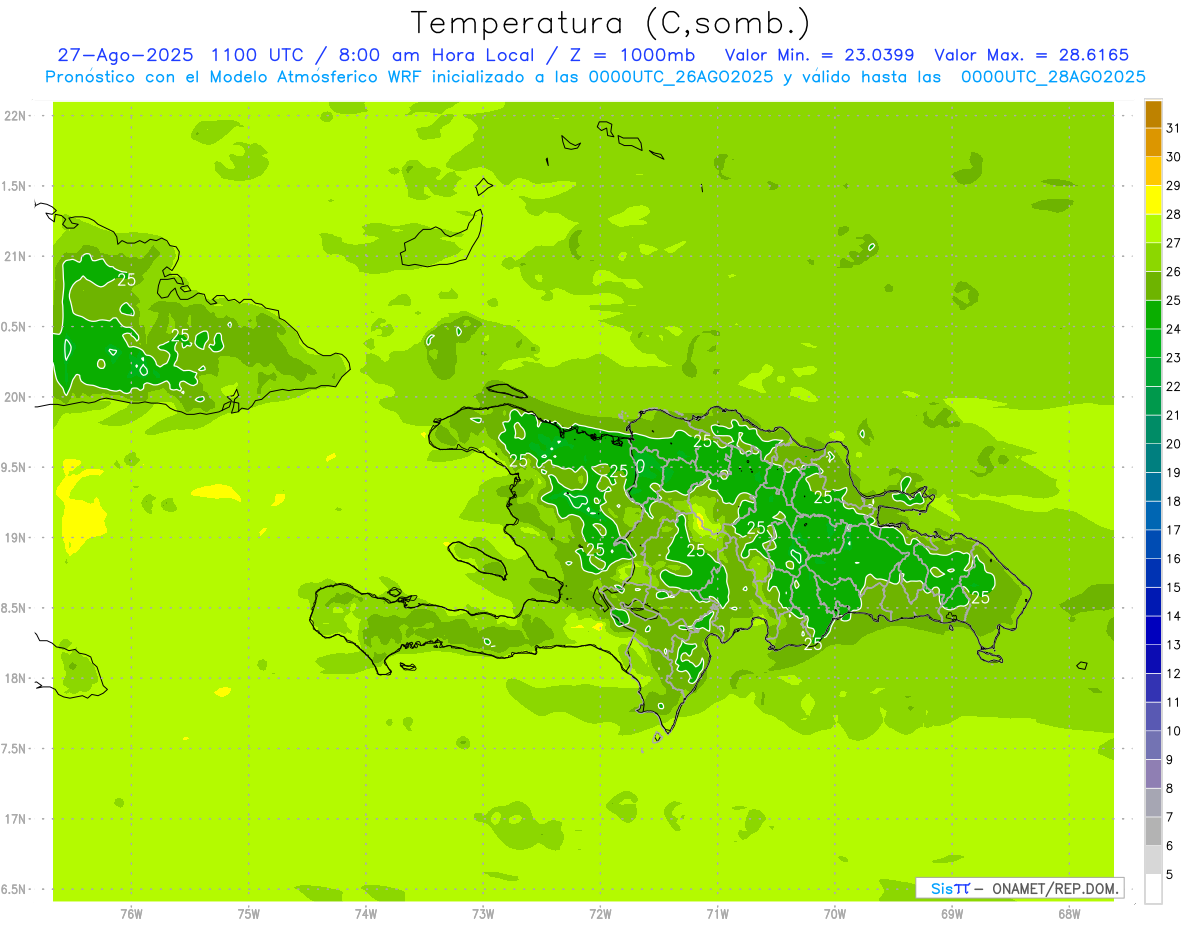Click legend value "12"
1200x927 pixels.
pyautogui.click(x=1173, y=674)
